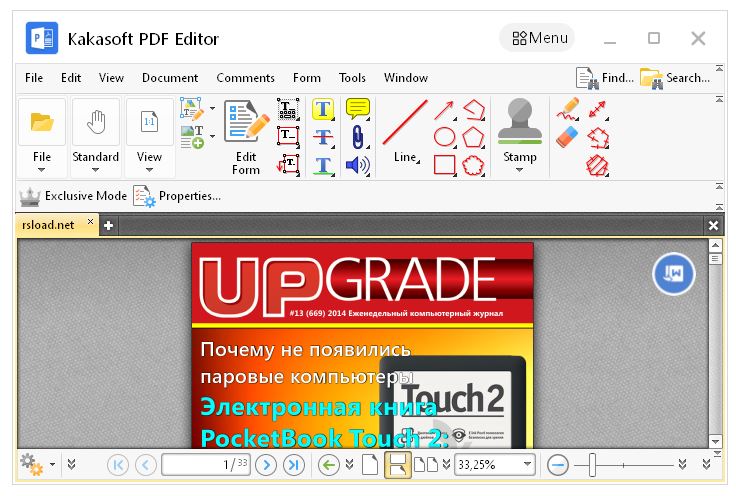Select the Edit Content tool icon
The width and height of the screenshot is (736, 496).
[x=192, y=109]
